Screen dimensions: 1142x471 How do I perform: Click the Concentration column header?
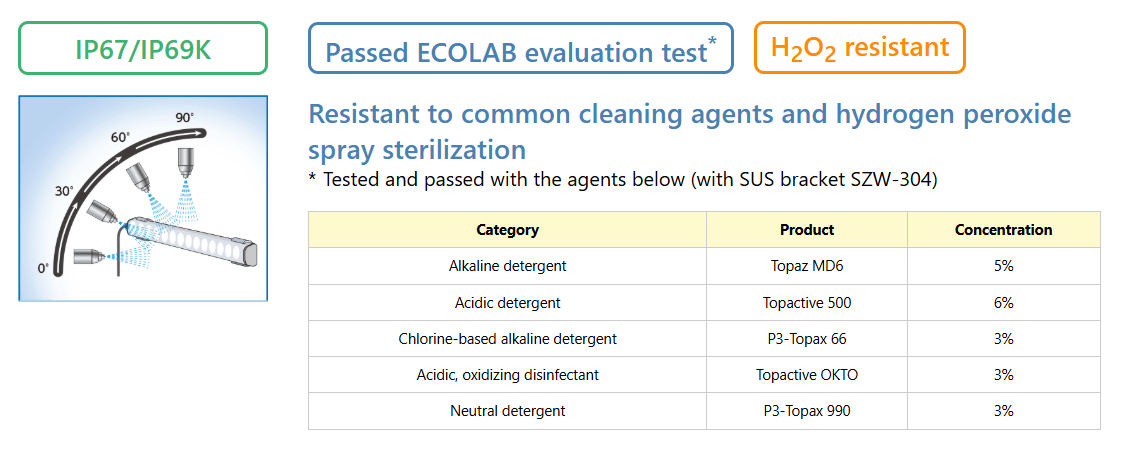pyautogui.click(x=1003, y=230)
